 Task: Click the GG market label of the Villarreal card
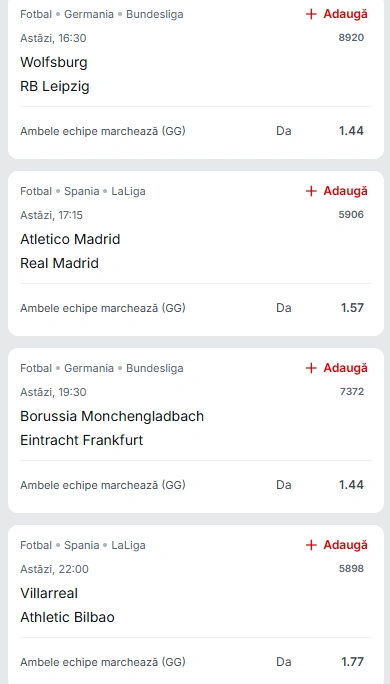pyautogui.click(x=103, y=662)
